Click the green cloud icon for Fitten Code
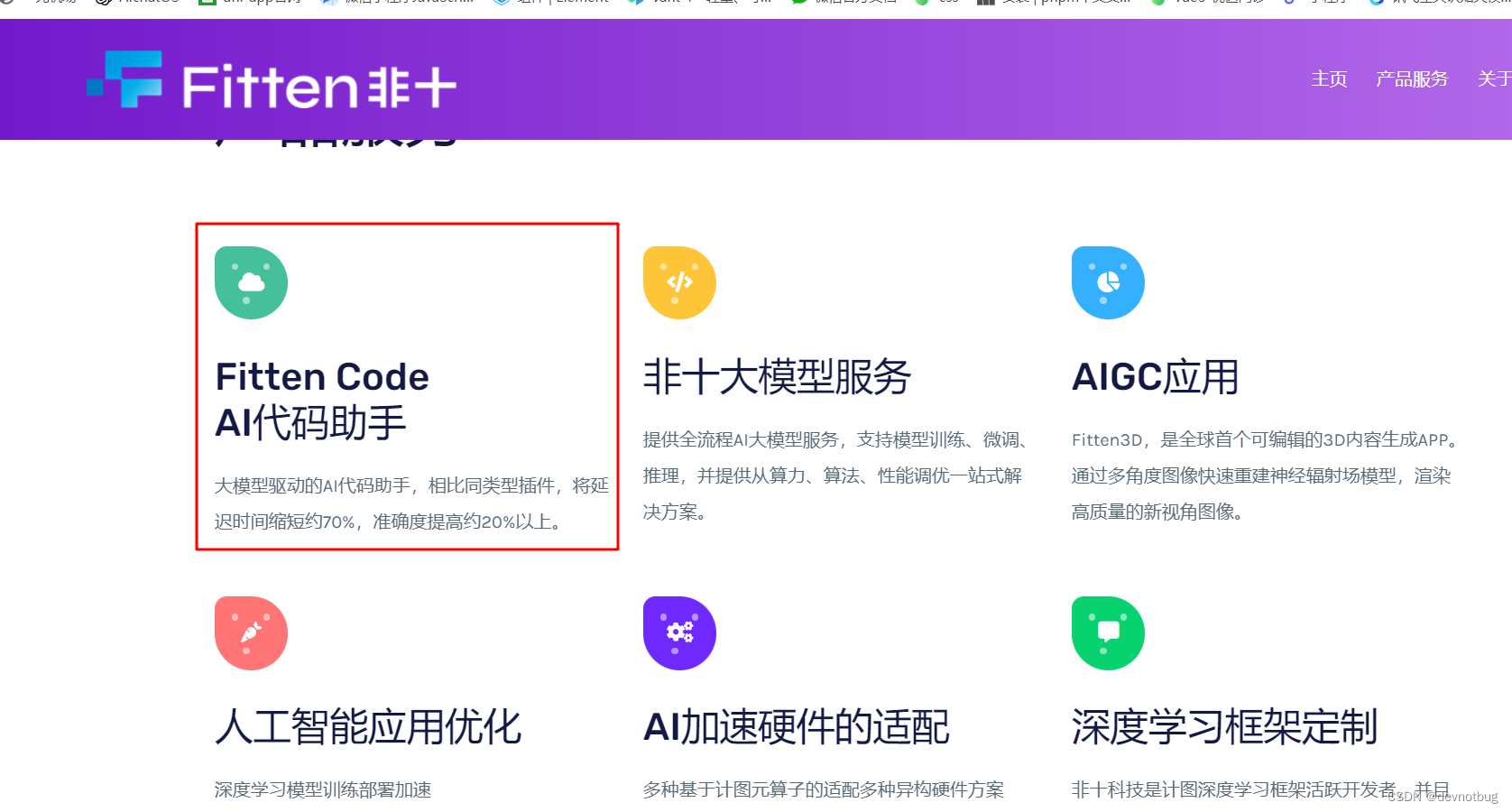 [x=251, y=282]
